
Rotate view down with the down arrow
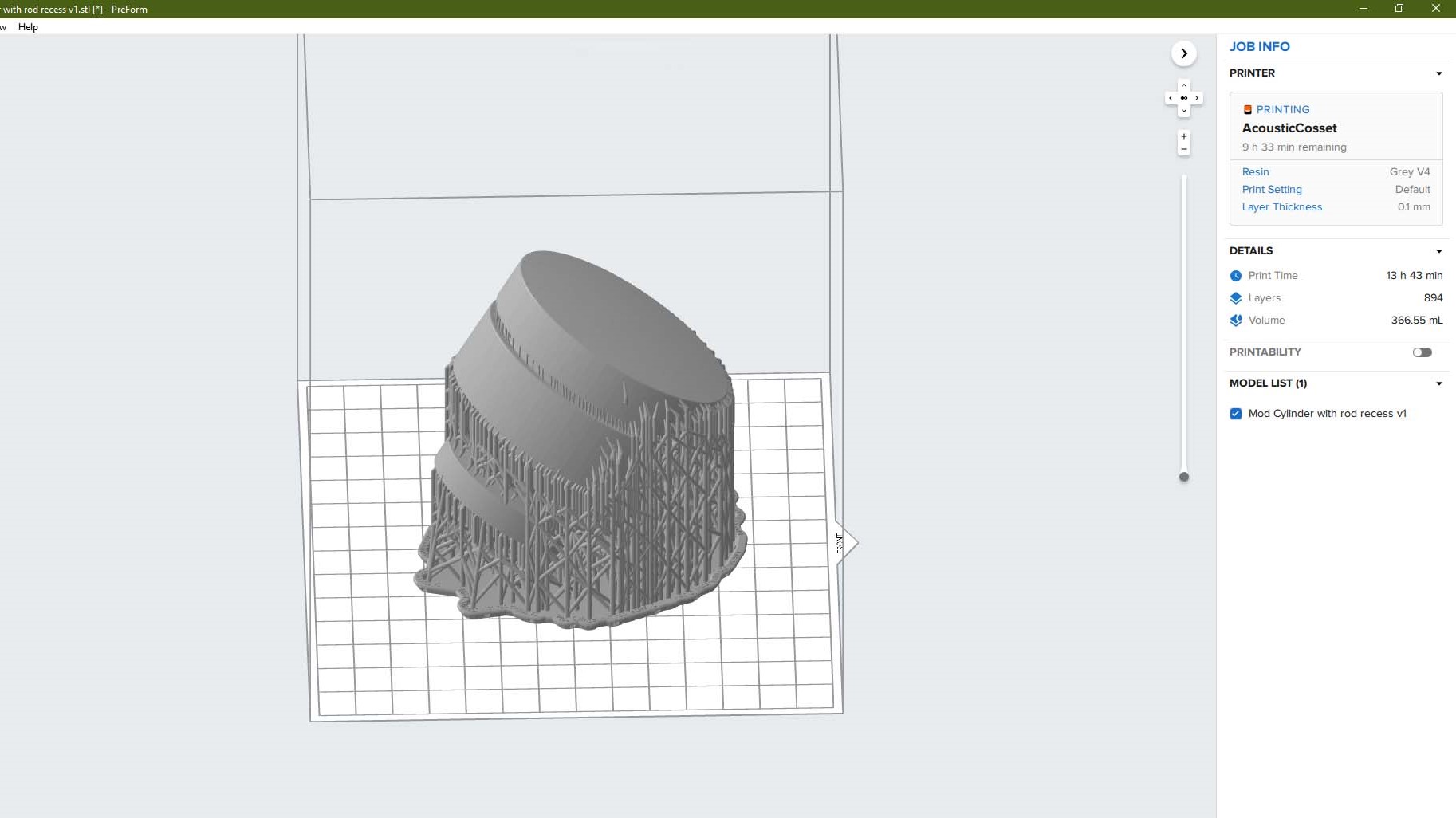coord(1183,111)
